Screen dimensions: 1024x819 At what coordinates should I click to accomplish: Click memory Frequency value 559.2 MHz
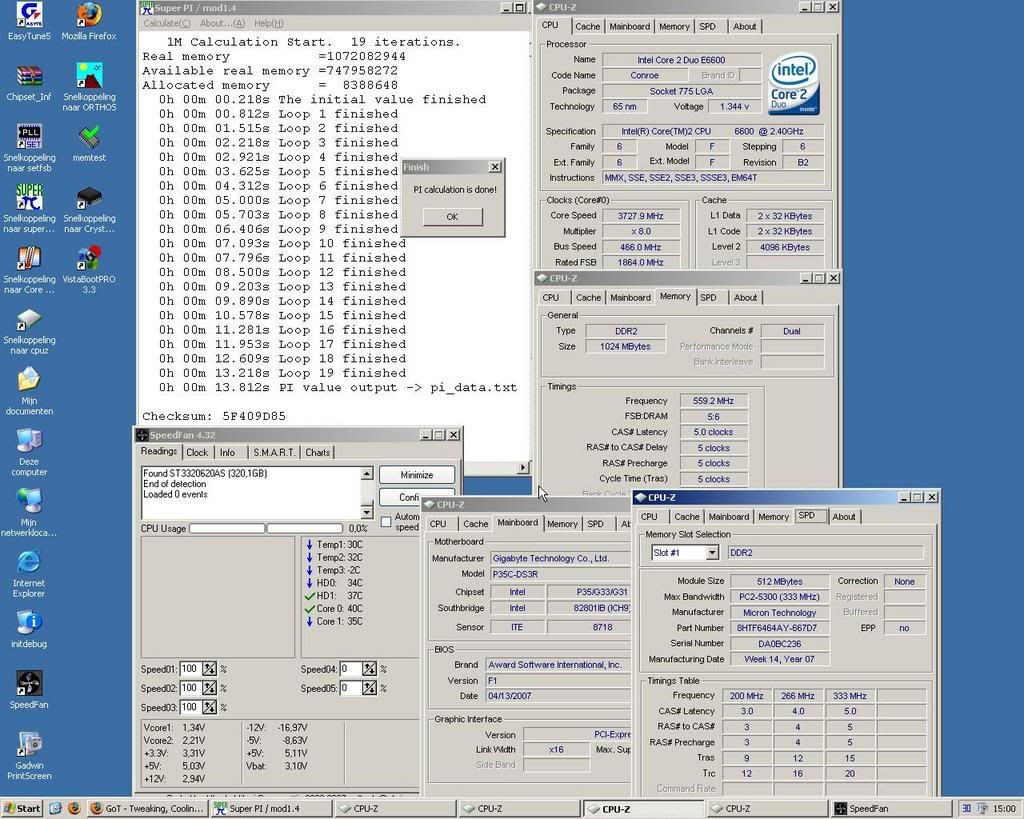(x=713, y=401)
